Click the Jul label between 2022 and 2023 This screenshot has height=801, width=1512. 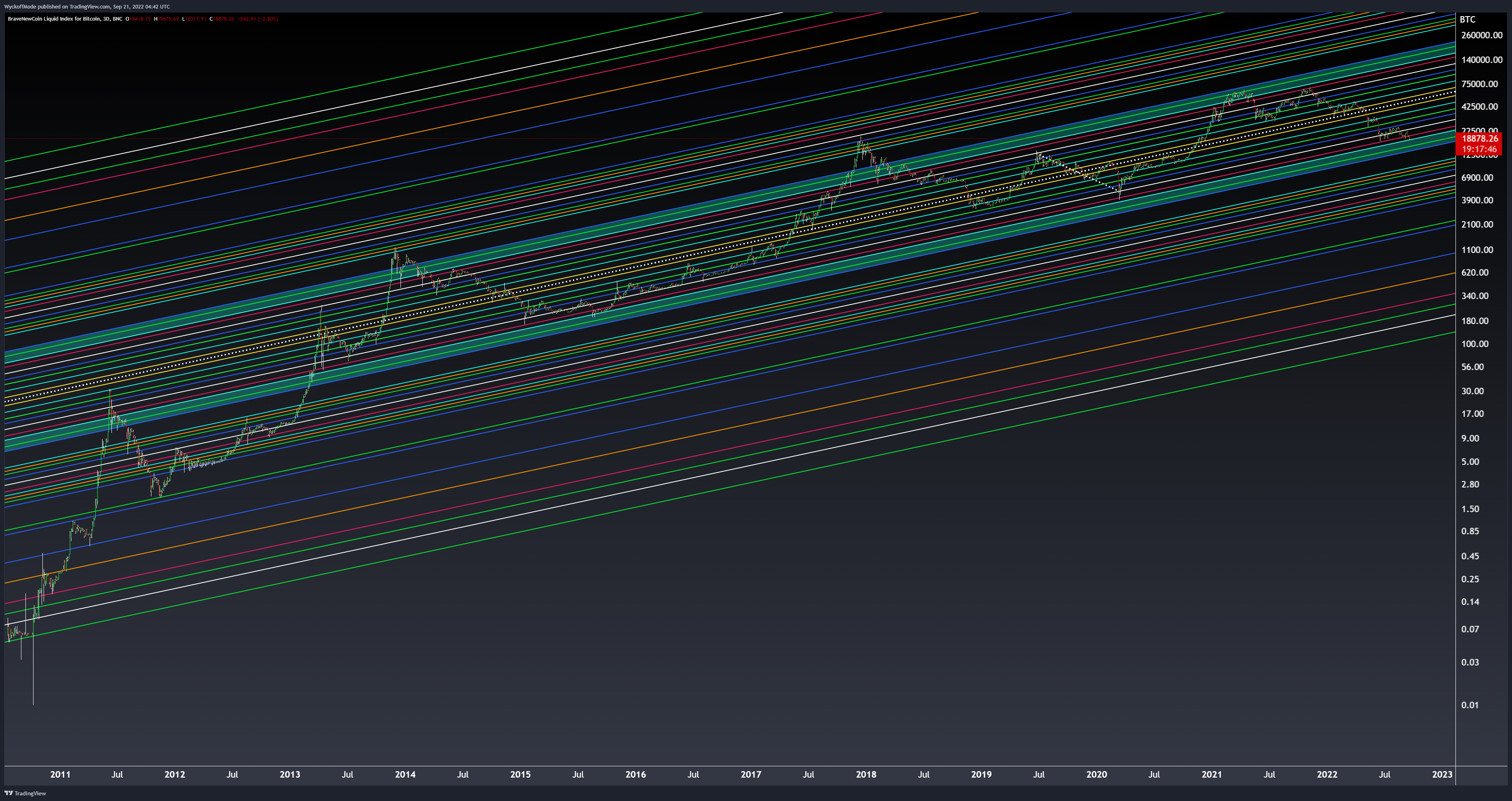(x=1385, y=774)
